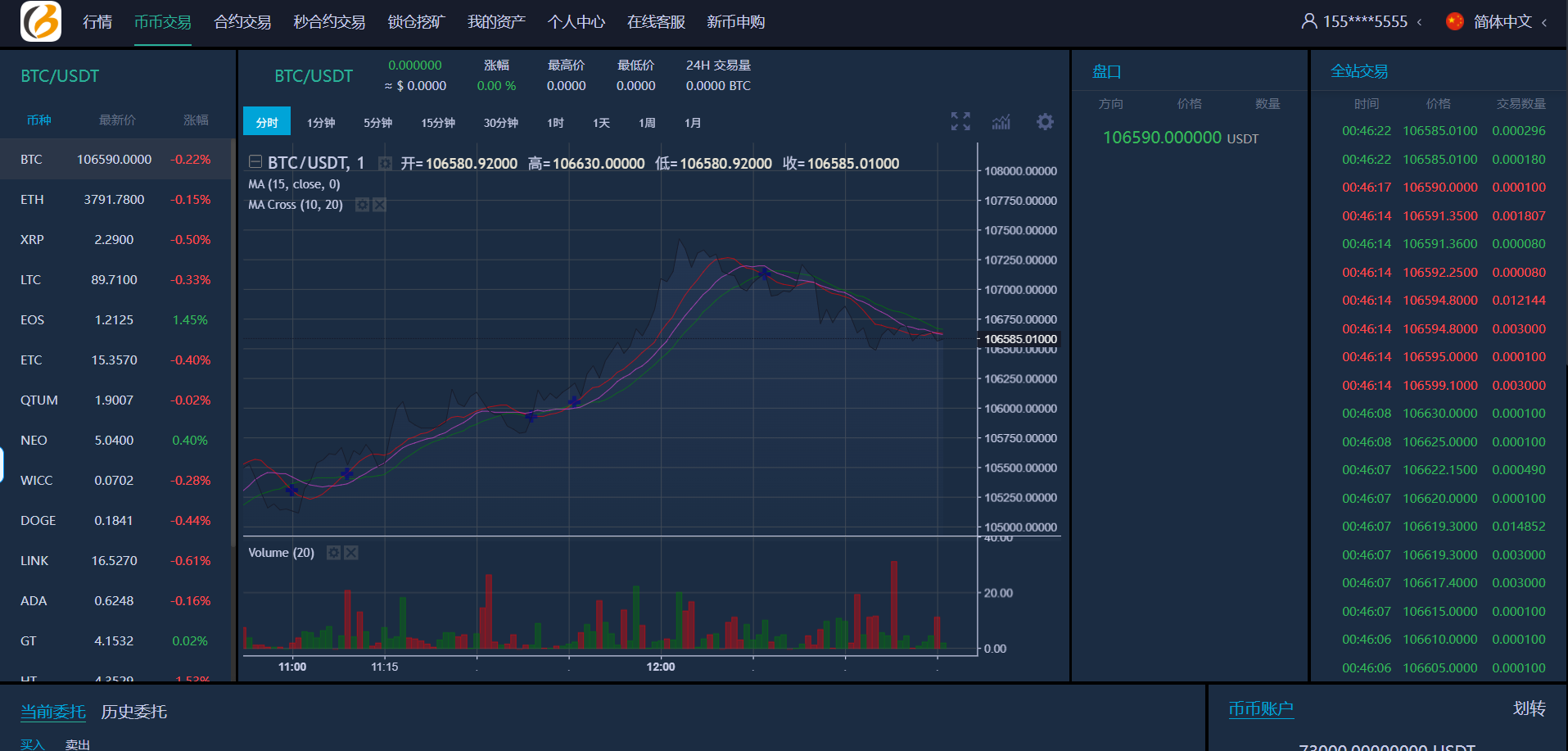The image size is (1568, 751).
Task: Select the ETH row in coin list
Action: click(115, 200)
